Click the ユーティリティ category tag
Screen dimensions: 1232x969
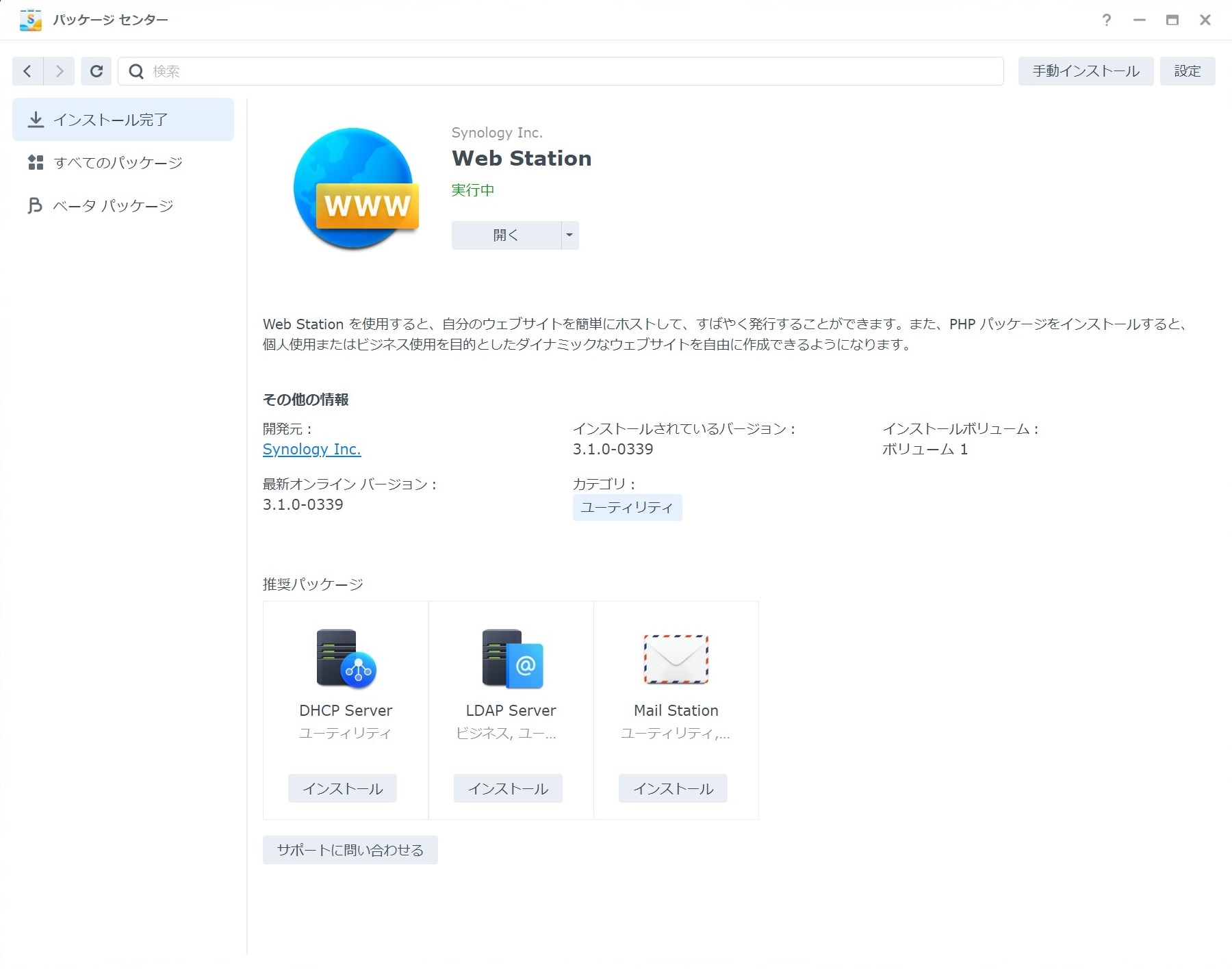pos(626,508)
